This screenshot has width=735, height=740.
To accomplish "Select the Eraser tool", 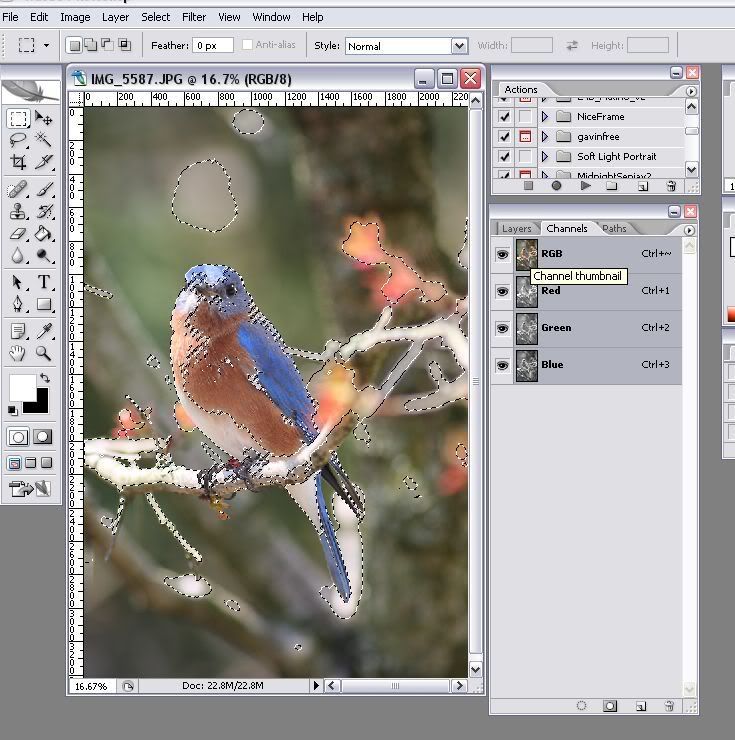I will [x=18, y=233].
